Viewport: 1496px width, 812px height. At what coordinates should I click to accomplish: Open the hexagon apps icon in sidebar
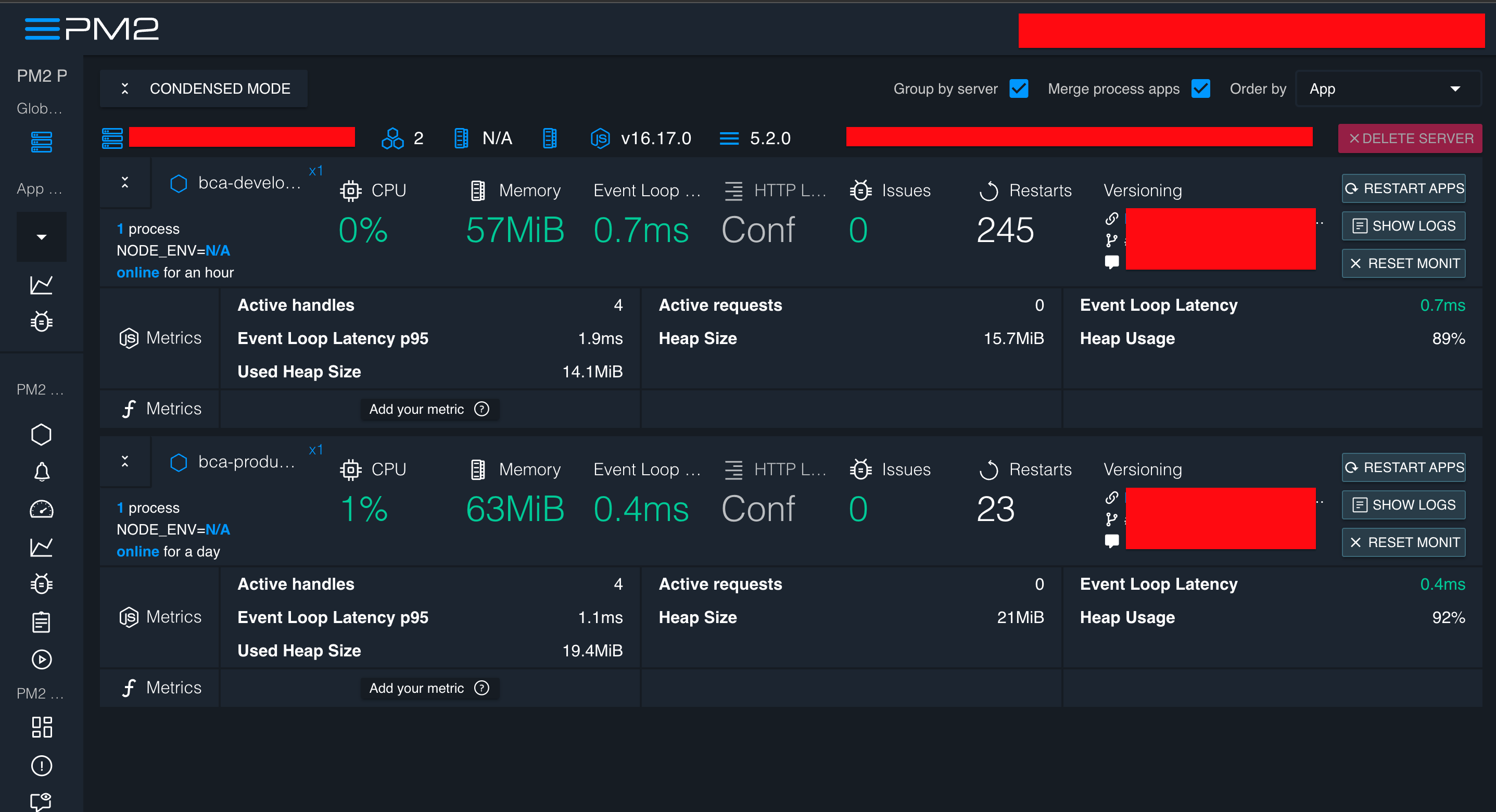click(41, 435)
